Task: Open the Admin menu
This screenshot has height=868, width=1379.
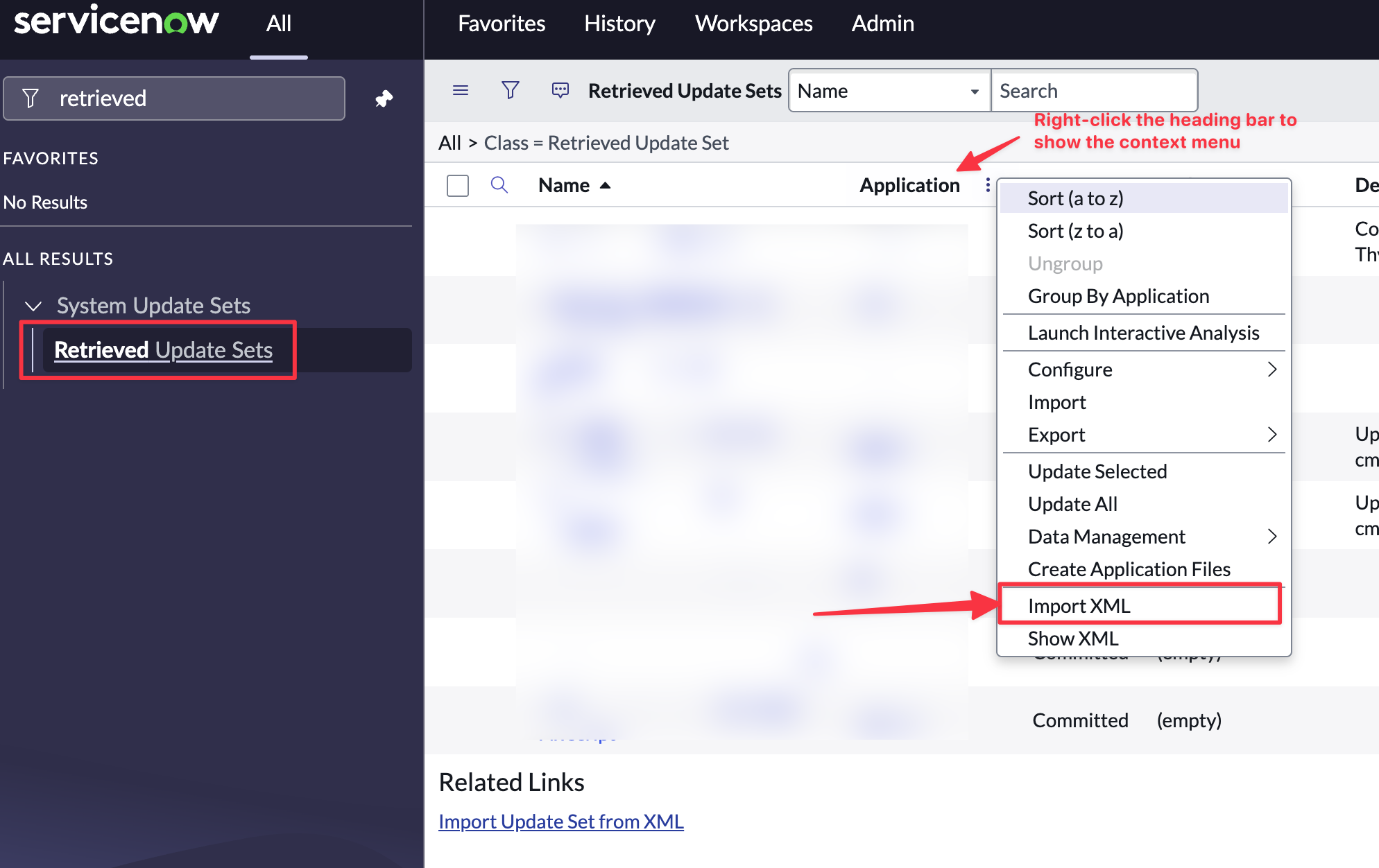Action: [883, 24]
